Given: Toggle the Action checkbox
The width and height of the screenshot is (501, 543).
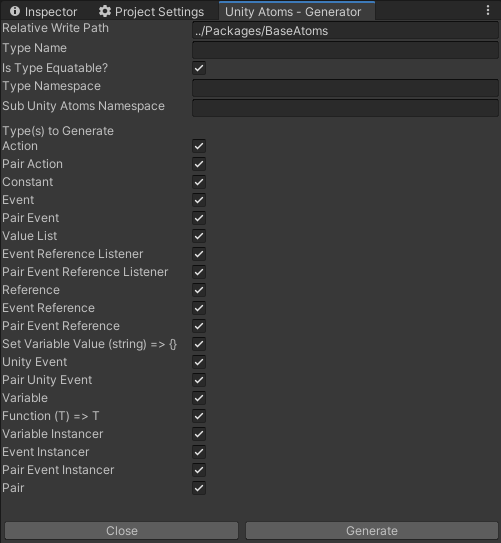Looking at the screenshot, I should coord(199,146).
